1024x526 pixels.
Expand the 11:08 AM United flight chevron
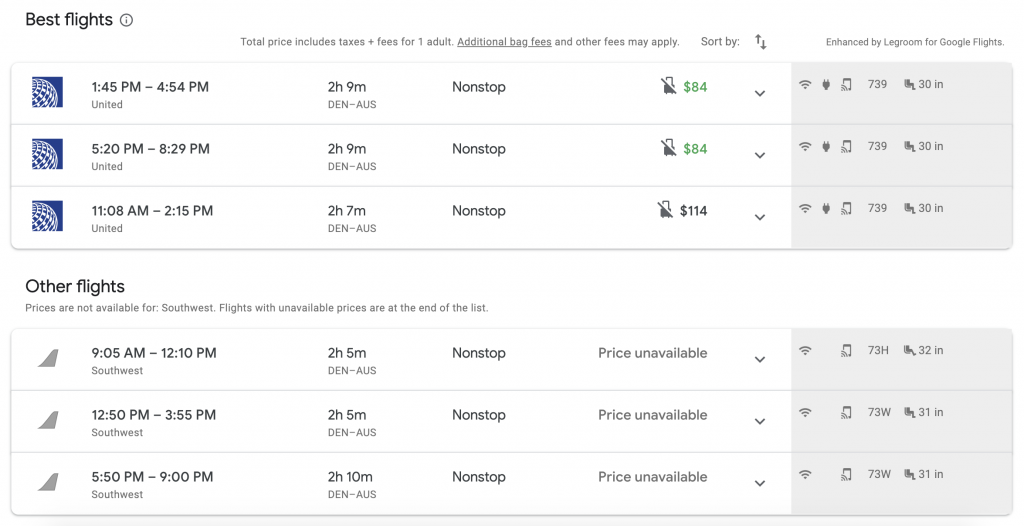tap(760, 218)
